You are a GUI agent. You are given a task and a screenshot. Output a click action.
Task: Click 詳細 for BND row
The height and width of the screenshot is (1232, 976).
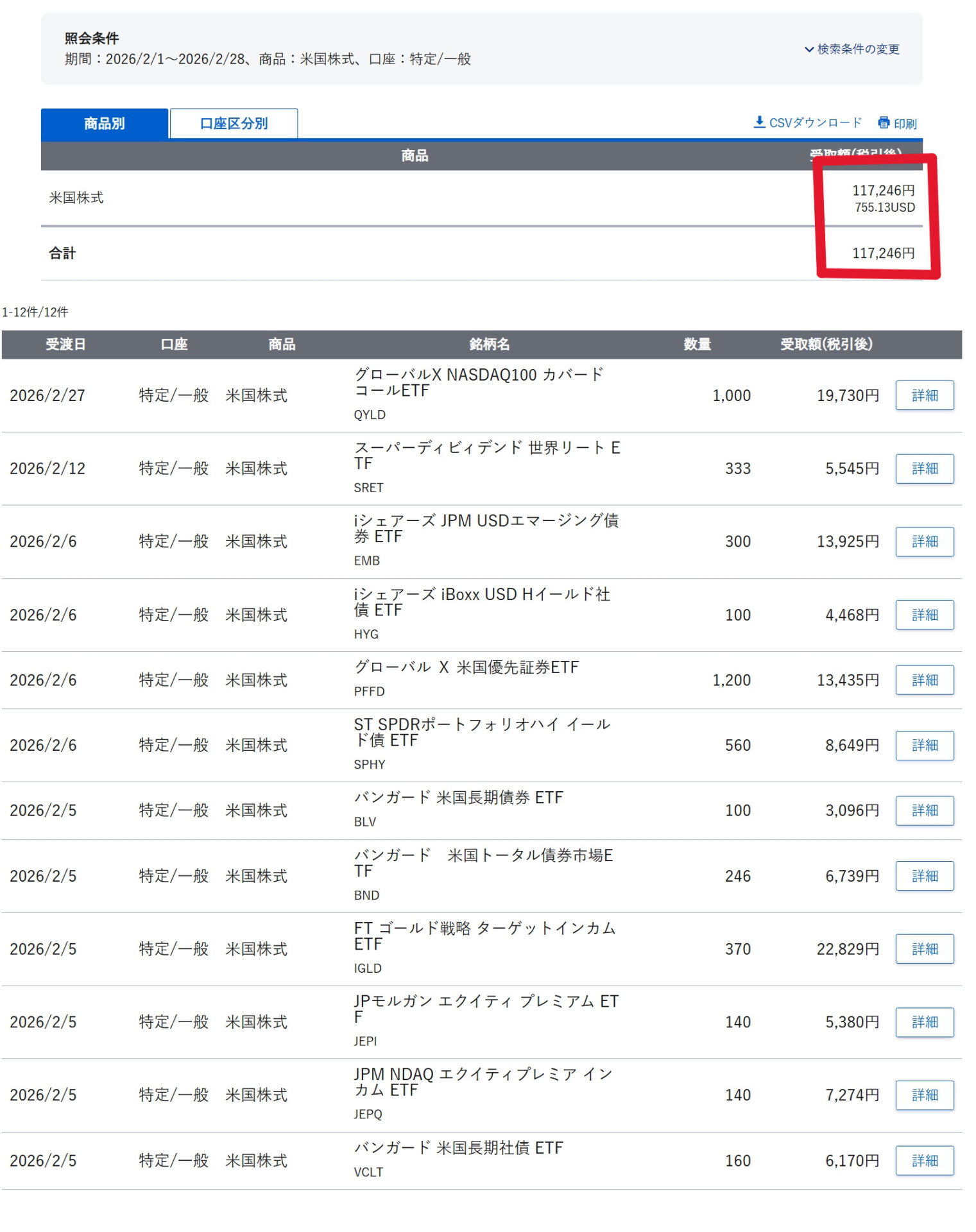[924, 876]
